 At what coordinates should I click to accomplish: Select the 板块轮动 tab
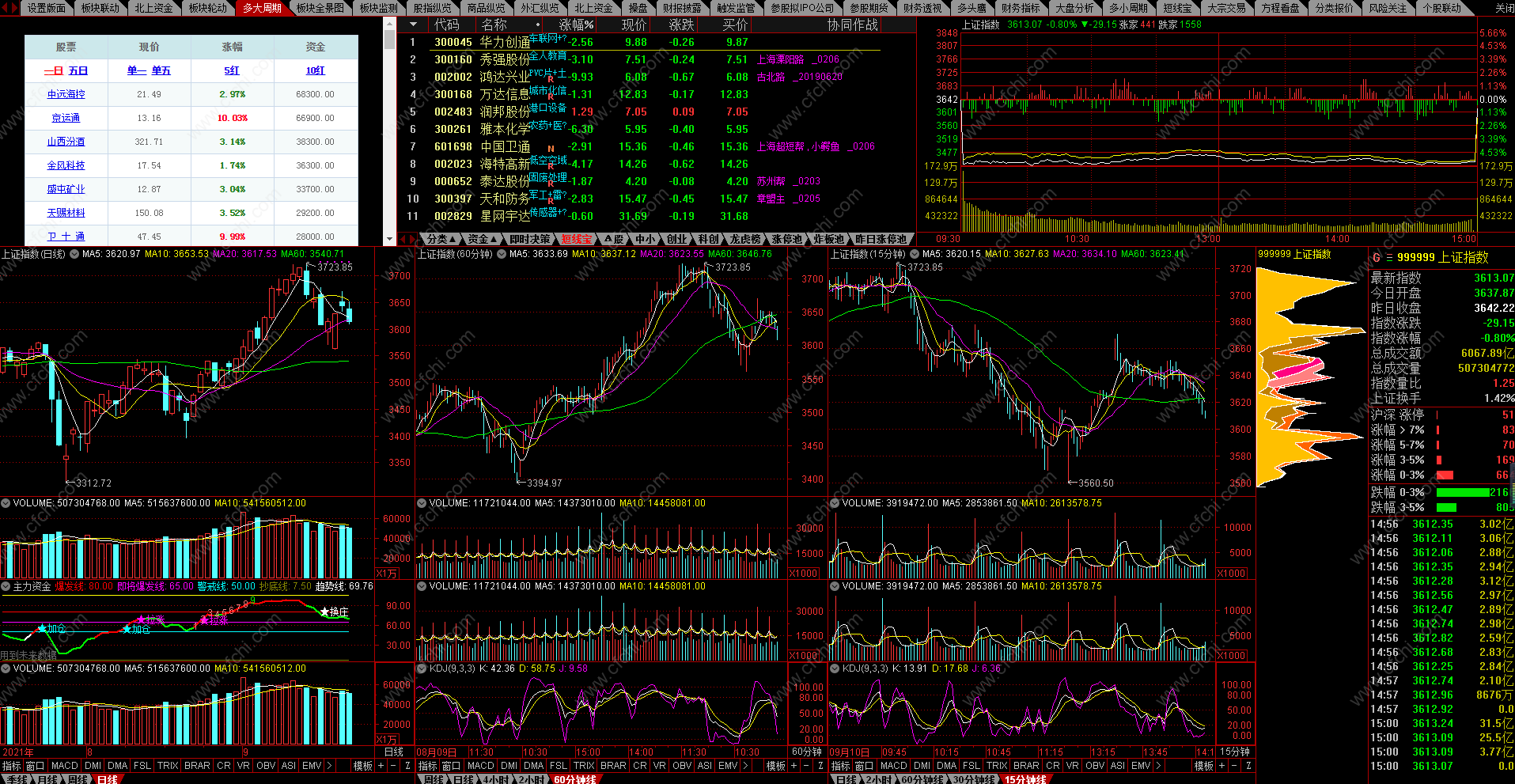click(x=207, y=8)
